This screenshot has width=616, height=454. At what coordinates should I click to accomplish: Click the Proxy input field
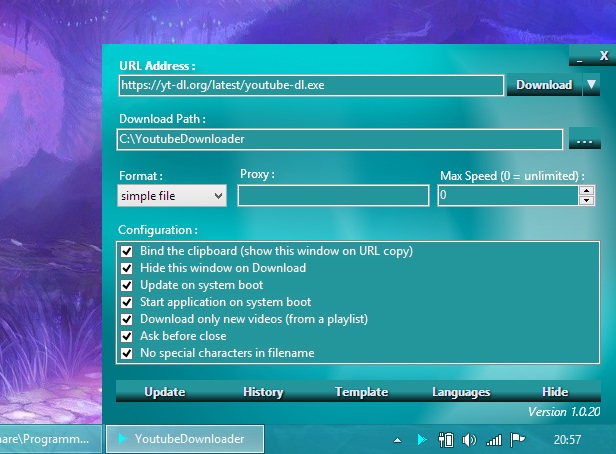click(x=333, y=196)
